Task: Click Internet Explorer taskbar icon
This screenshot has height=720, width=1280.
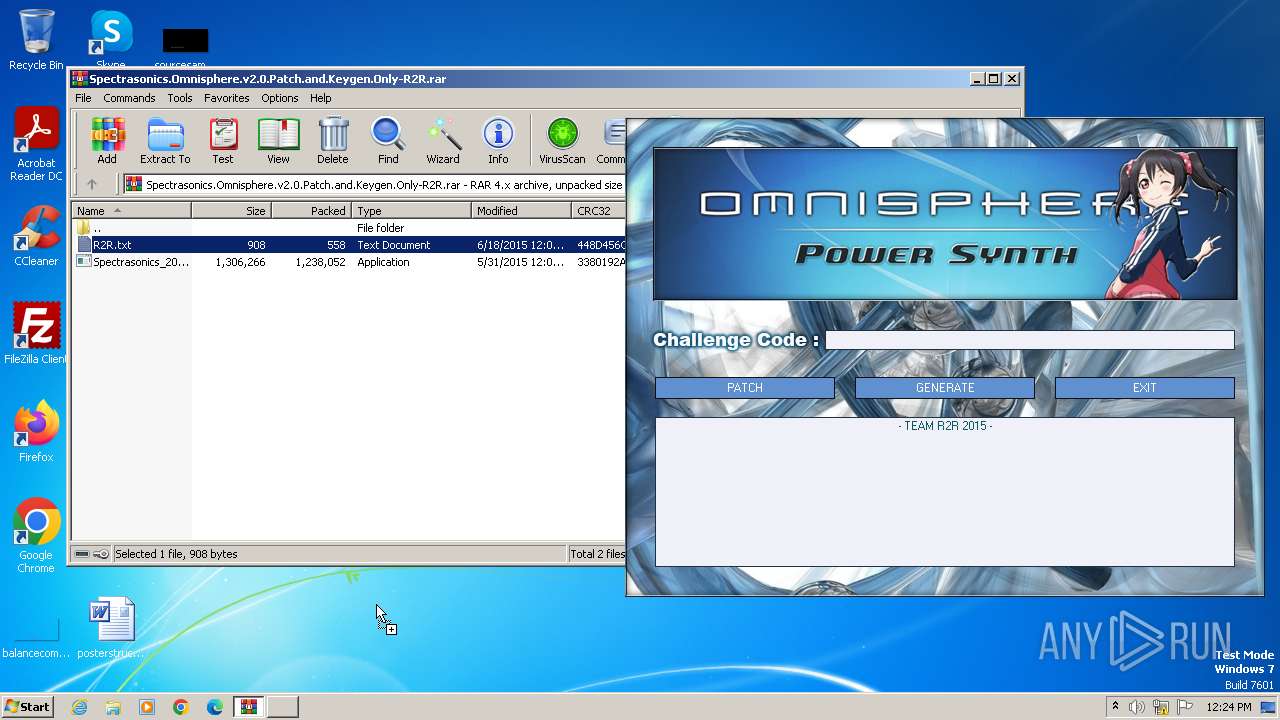Action: (79, 707)
